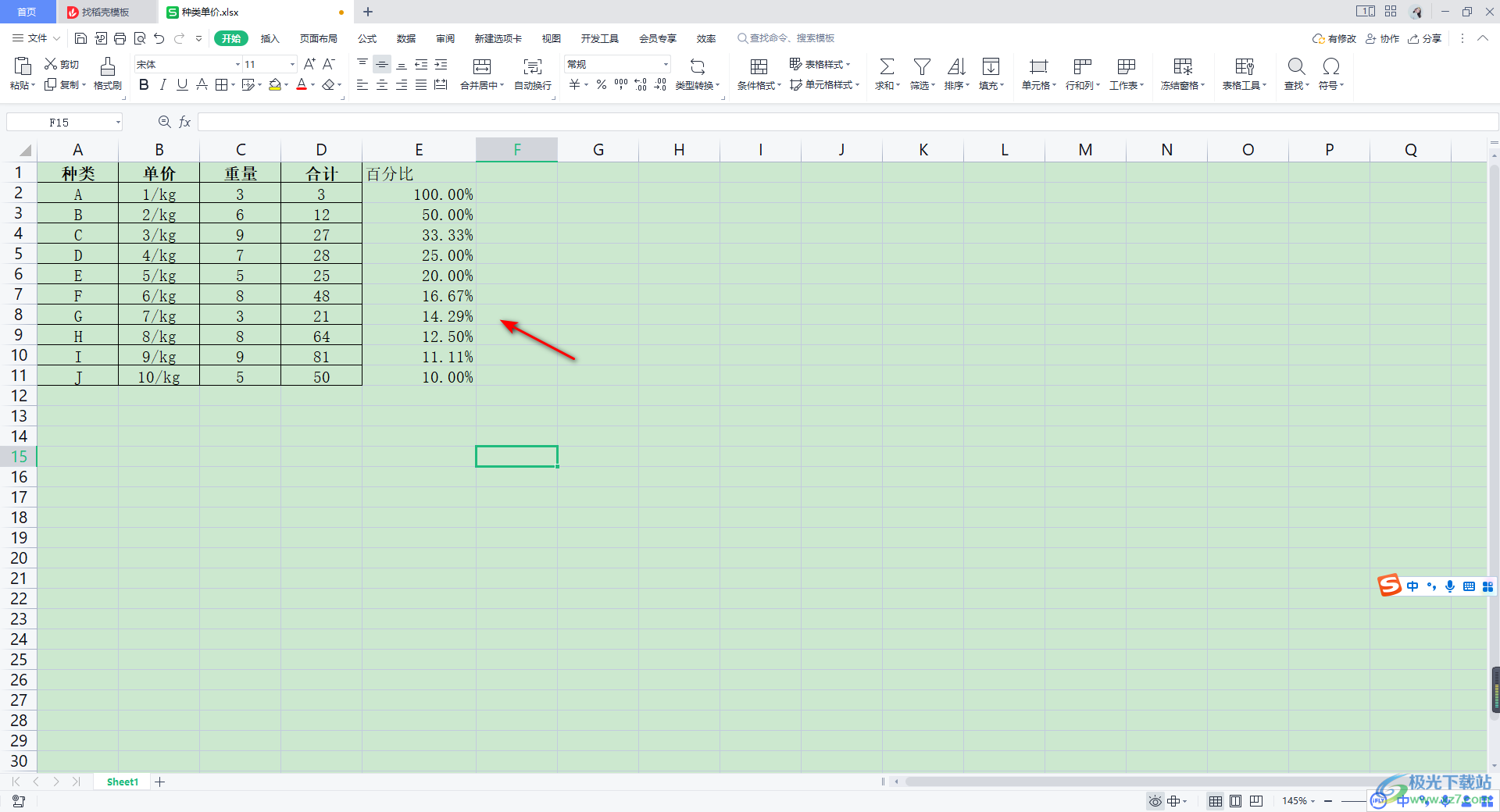Apply thousands separator format
The image size is (1500, 812).
[621, 84]
